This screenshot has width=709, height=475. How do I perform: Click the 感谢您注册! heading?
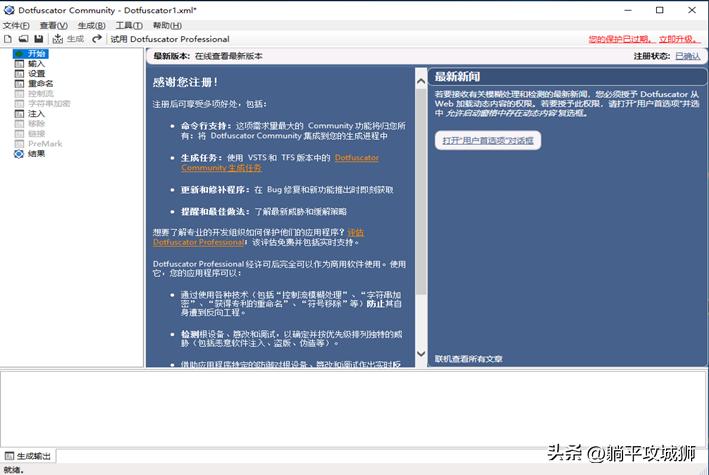(186, 82)
